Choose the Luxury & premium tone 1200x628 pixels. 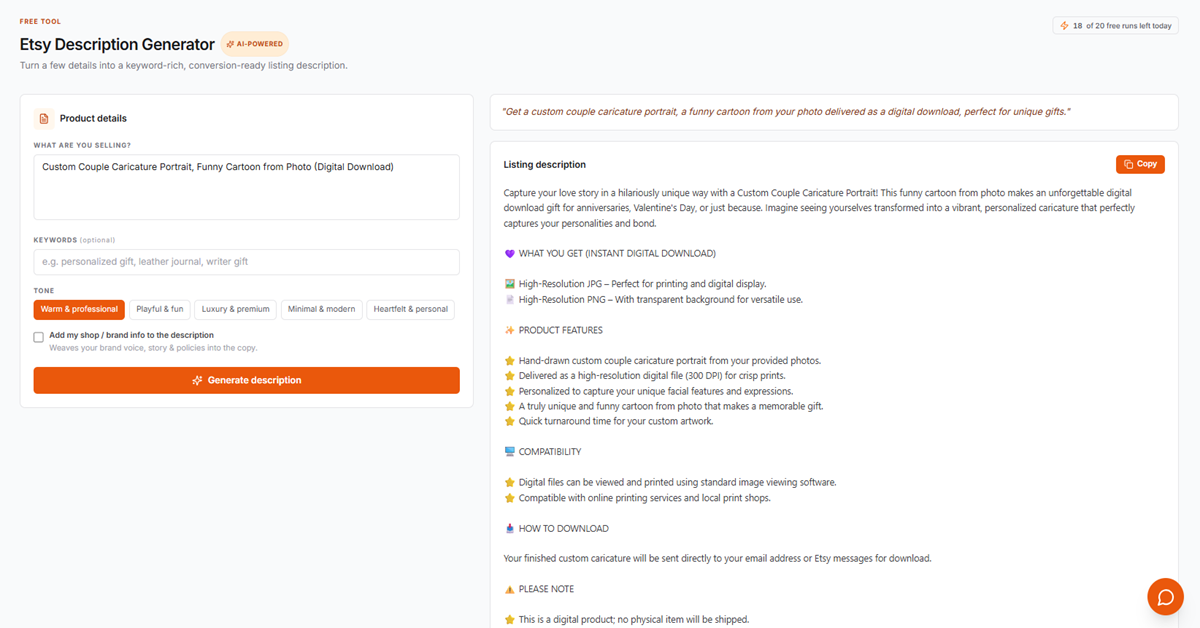[235, 309]
